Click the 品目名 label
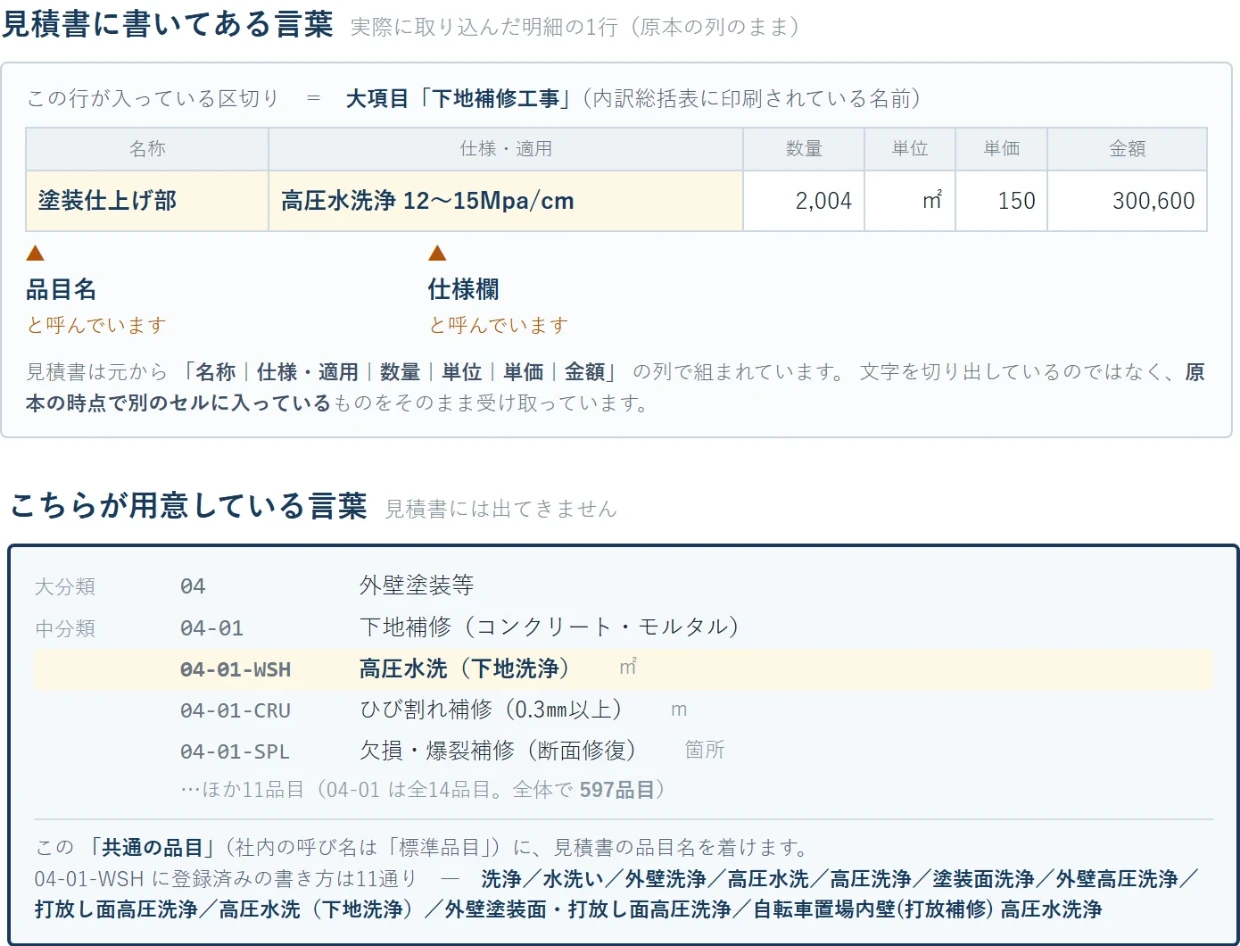The height and width of the screenshot is (946, 1240). point(61,290)
